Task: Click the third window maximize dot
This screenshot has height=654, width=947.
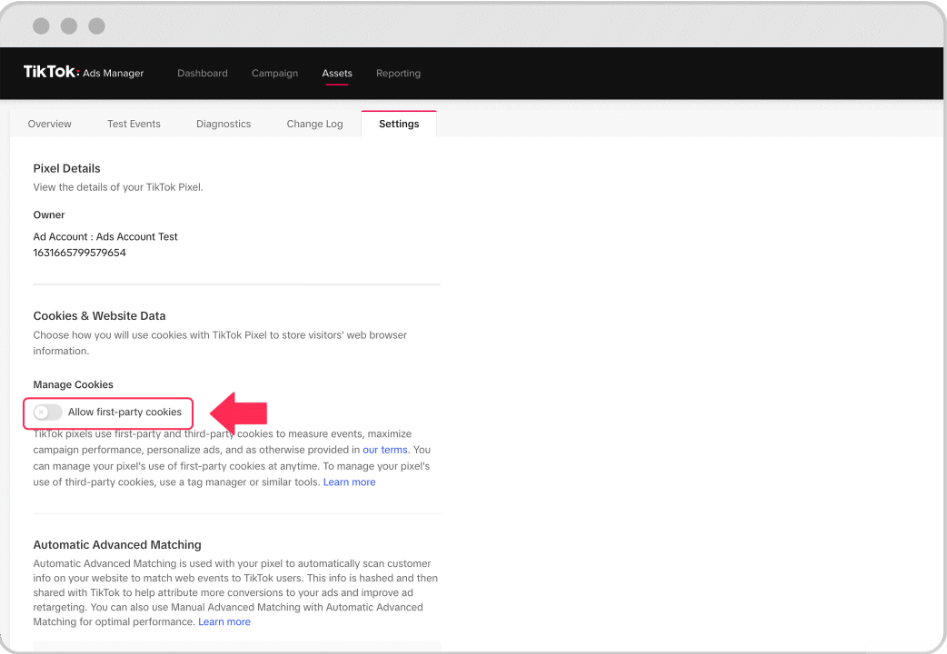Action: point(97,26)
